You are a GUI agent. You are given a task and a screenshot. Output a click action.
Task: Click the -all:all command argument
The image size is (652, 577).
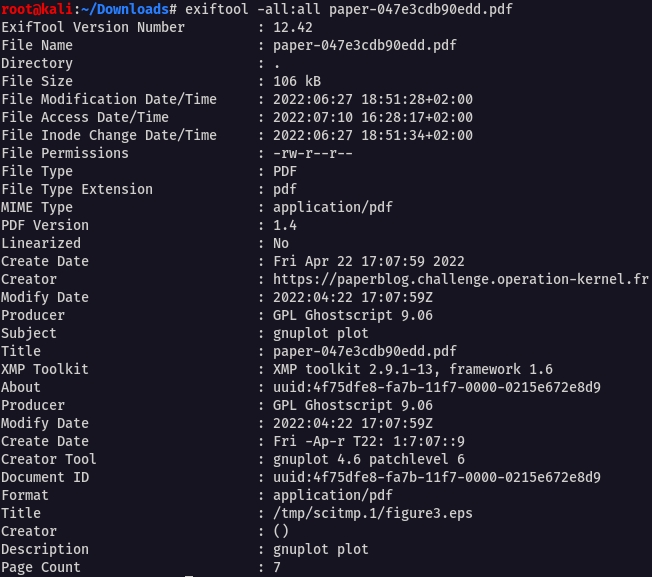coord(288,9)
